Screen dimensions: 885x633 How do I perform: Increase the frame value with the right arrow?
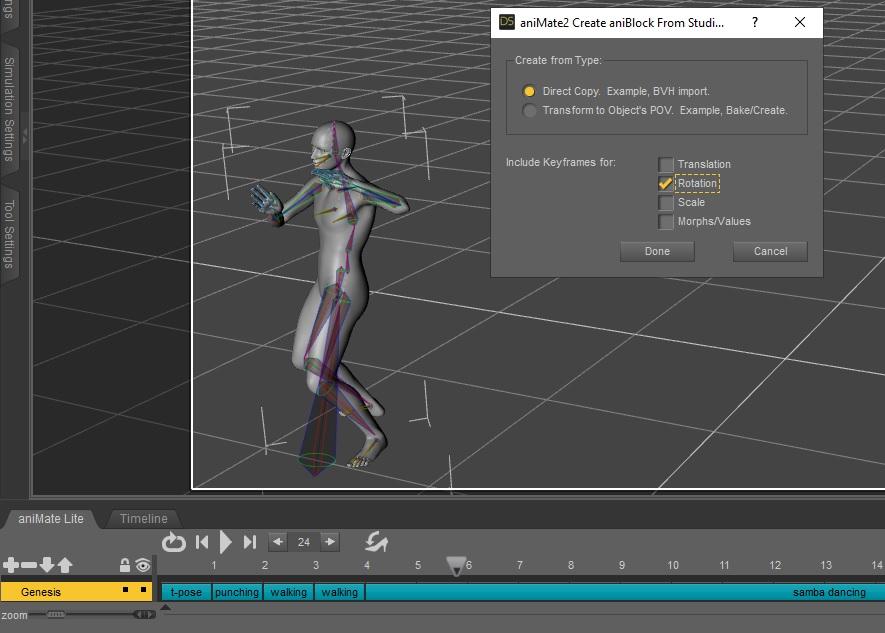click(x=329, y=542)
